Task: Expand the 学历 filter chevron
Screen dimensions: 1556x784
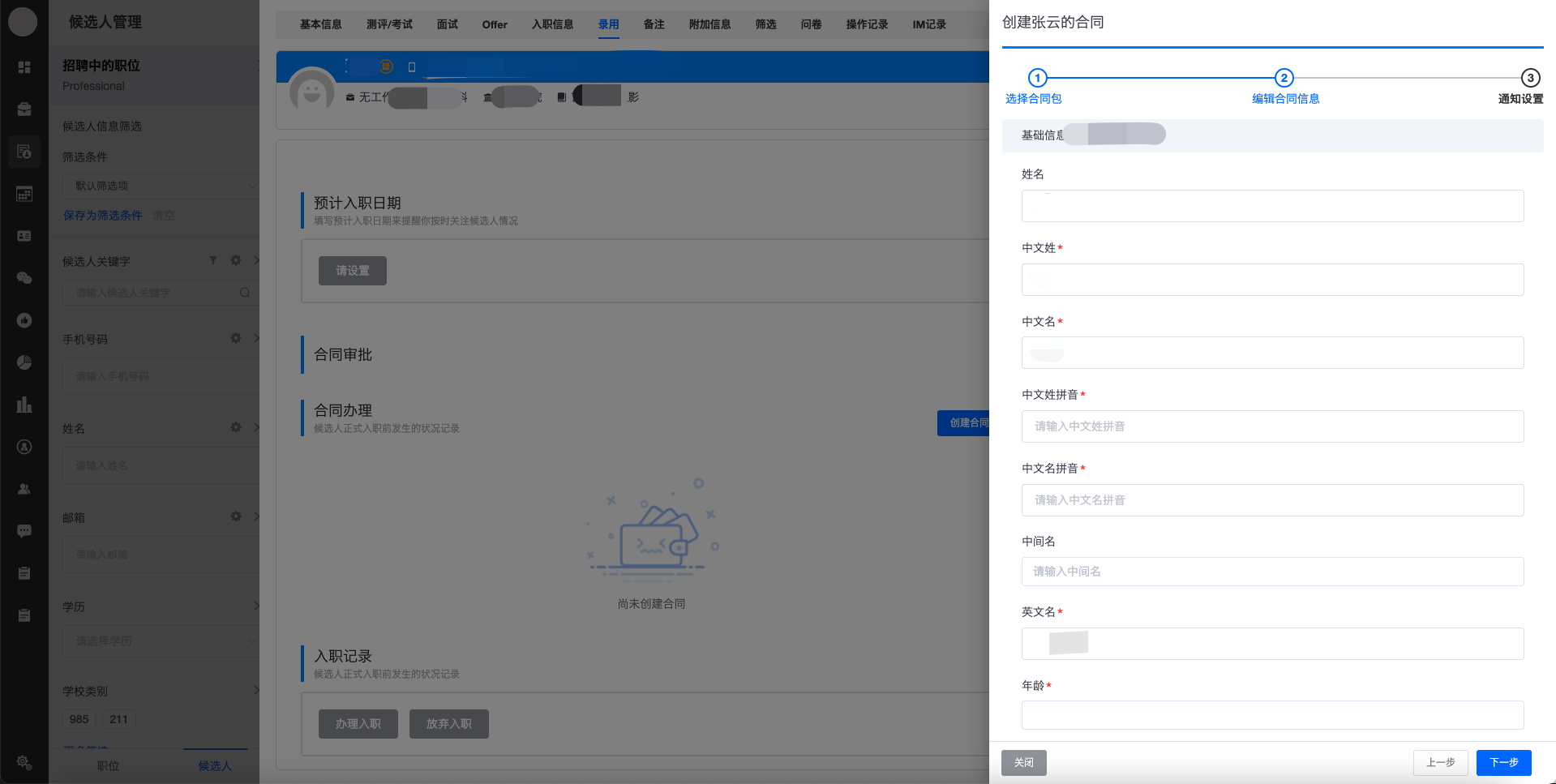Action: [x=256, y=606]
